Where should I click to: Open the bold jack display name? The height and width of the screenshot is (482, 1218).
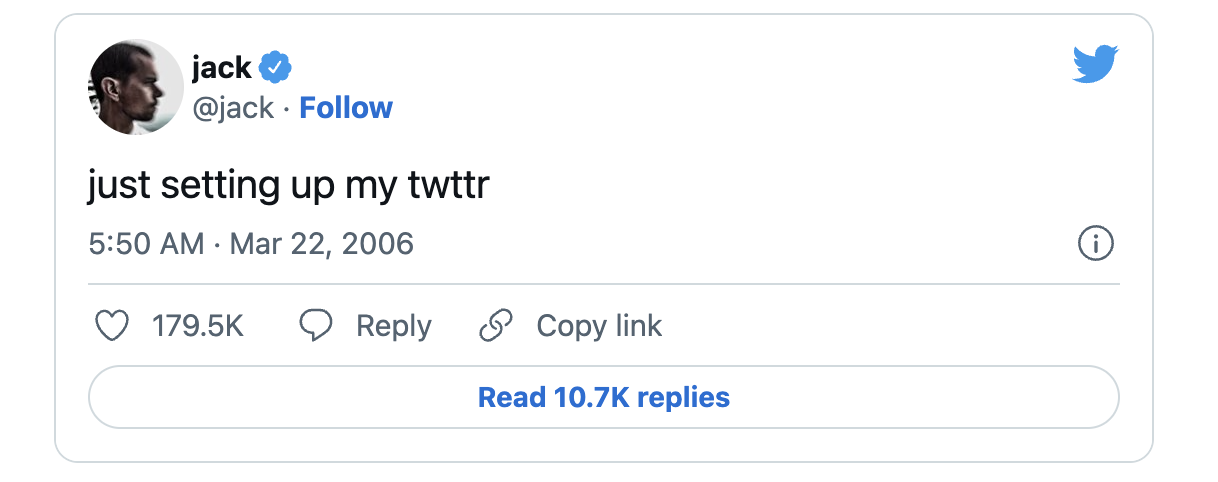pyautogui.click(x=221, y=68)
